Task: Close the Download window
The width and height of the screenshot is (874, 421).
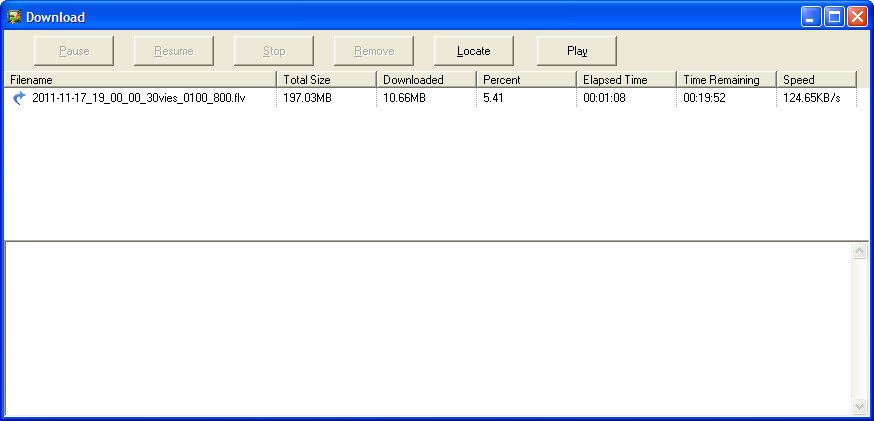Action: [x=857, y=17]
